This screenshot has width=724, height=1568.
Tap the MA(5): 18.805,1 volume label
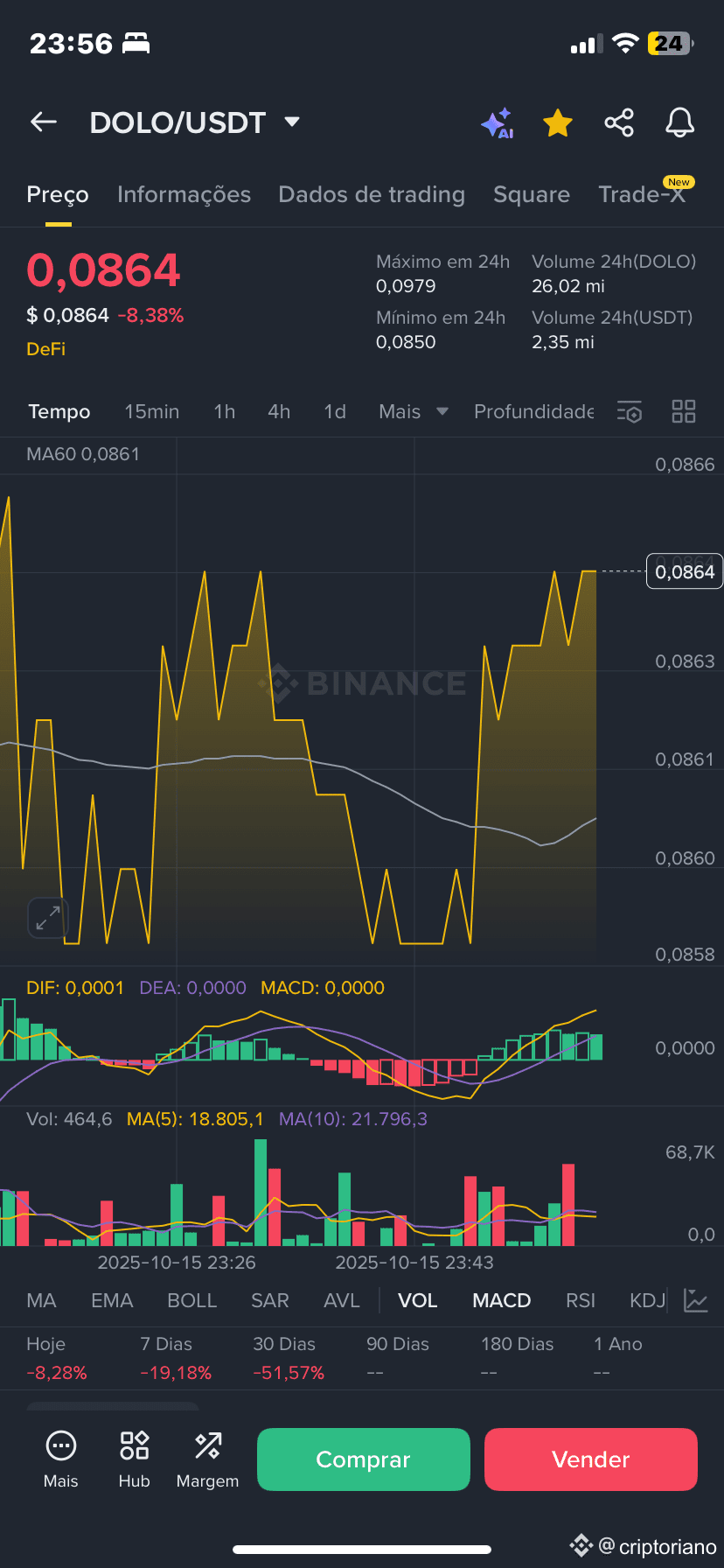tap(195, 1119)
